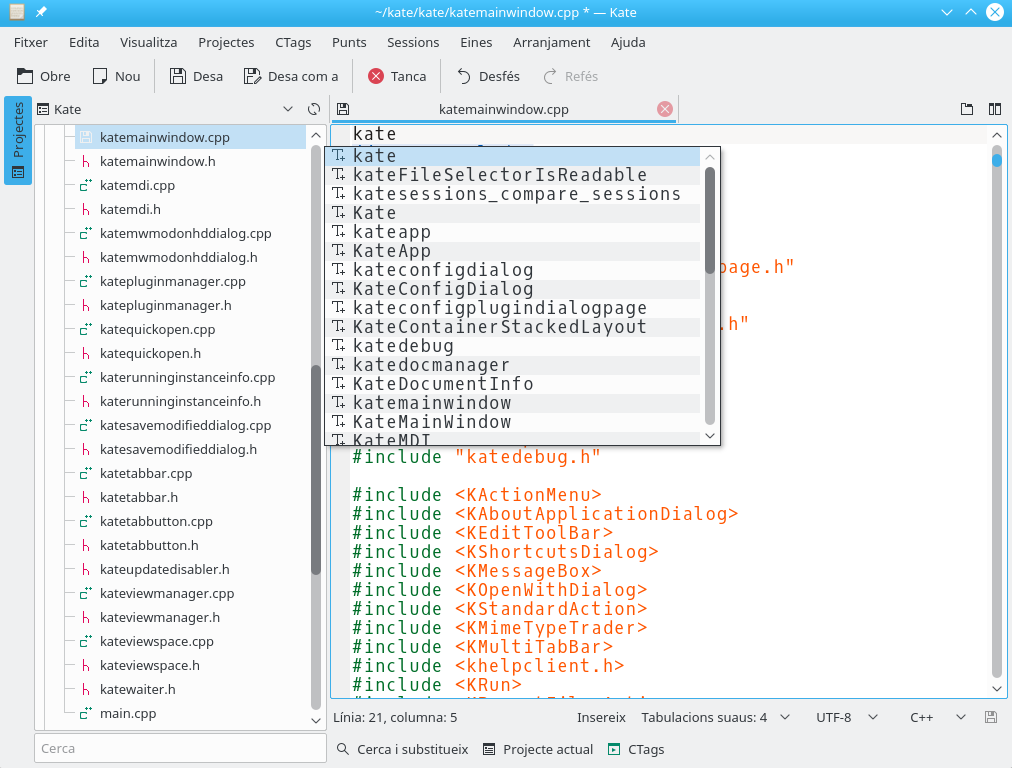The image size is (1012, 768).
Task: Select KateMainWindow from the completion list
Action: (x=432, y=422)
